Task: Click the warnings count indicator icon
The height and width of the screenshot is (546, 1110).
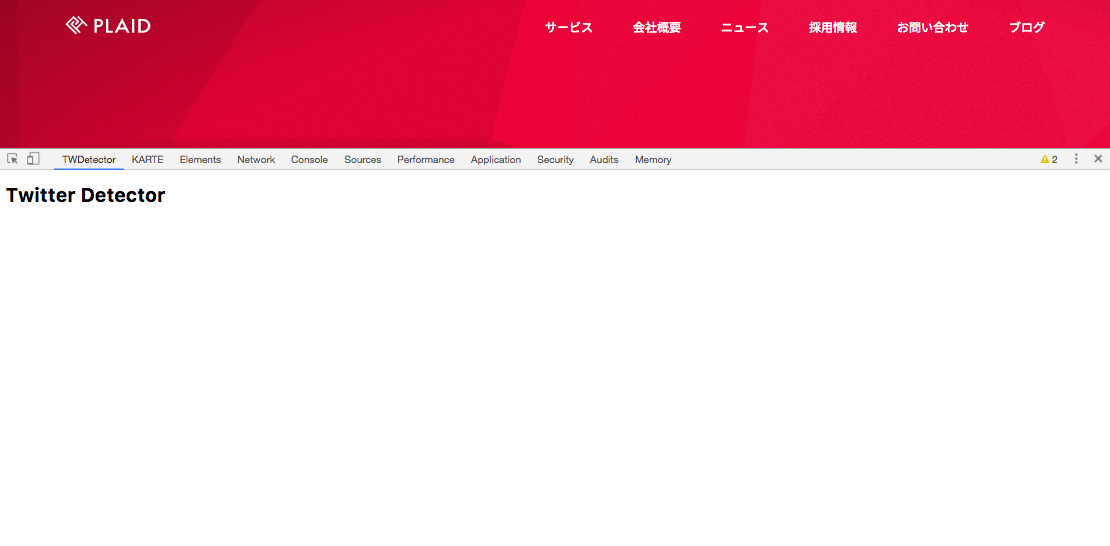Action: coord(1048,159)
